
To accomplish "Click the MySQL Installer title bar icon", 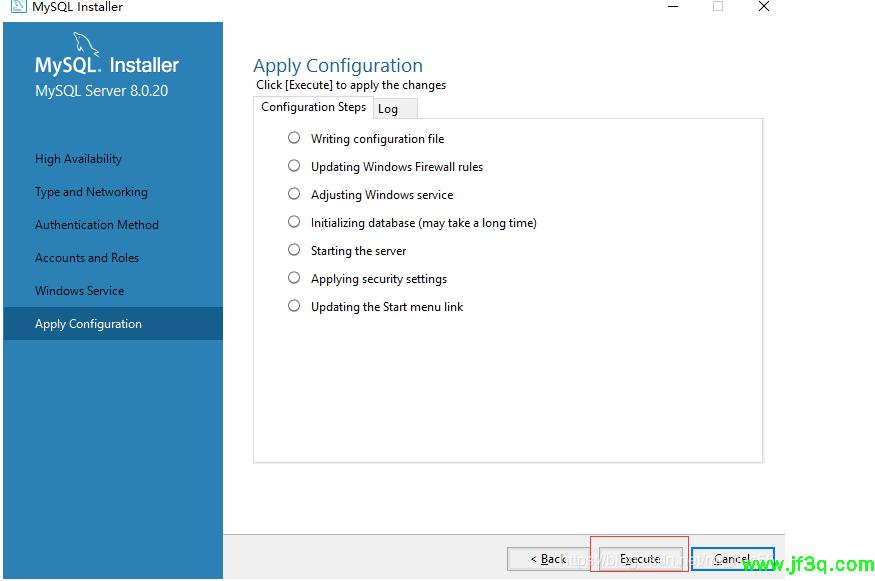I will pyautogui.click(x=18, y=6).
